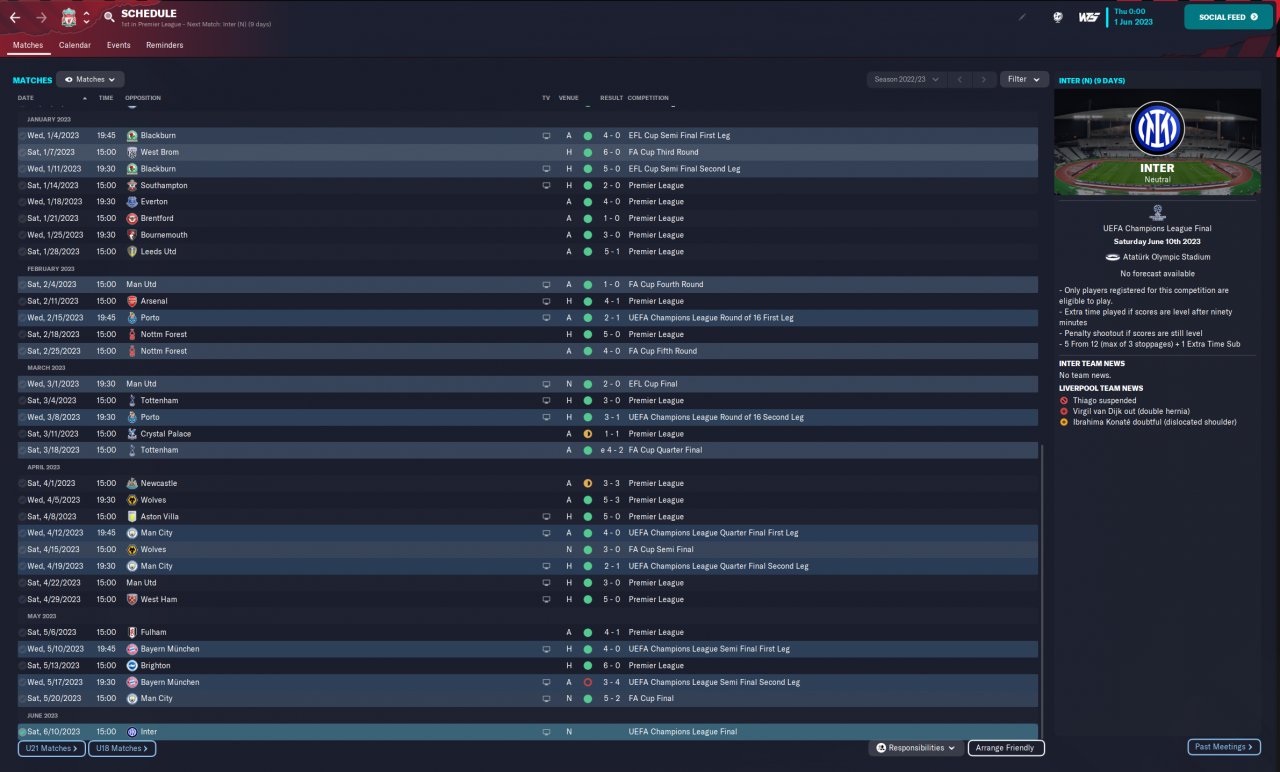Sort by the Competition column header
The width and height of the screenshot is (1280, 772).
click(x=648, y=98)
